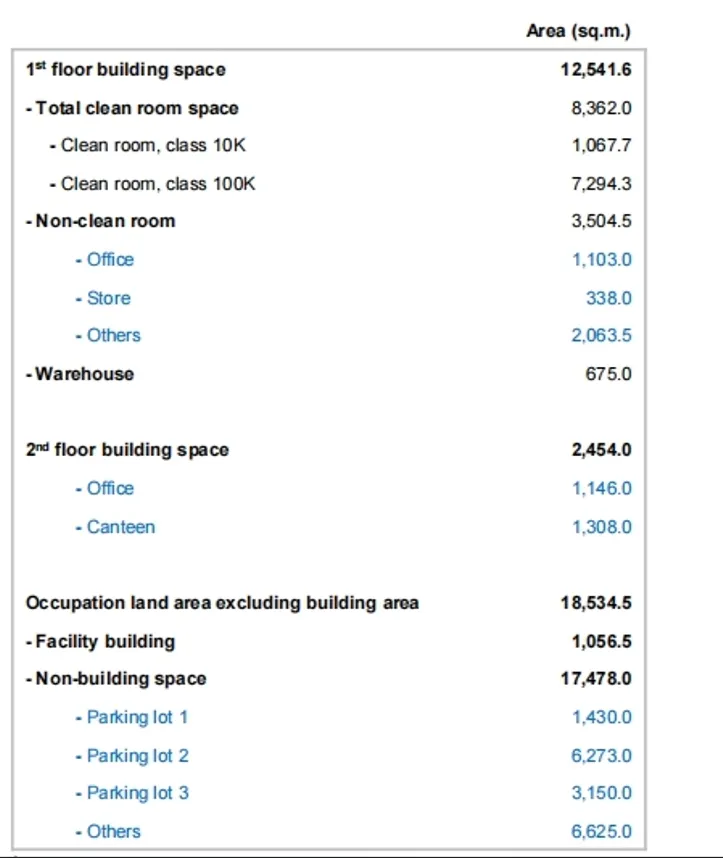
Task: Click the Facility building row label
Action: click(x=100, y=641)
